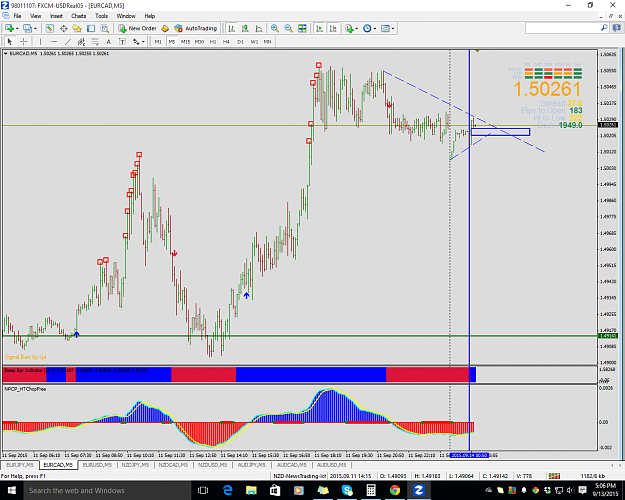Switch timeframe to M1
625x500 pixels.
[x=158, y=41]
